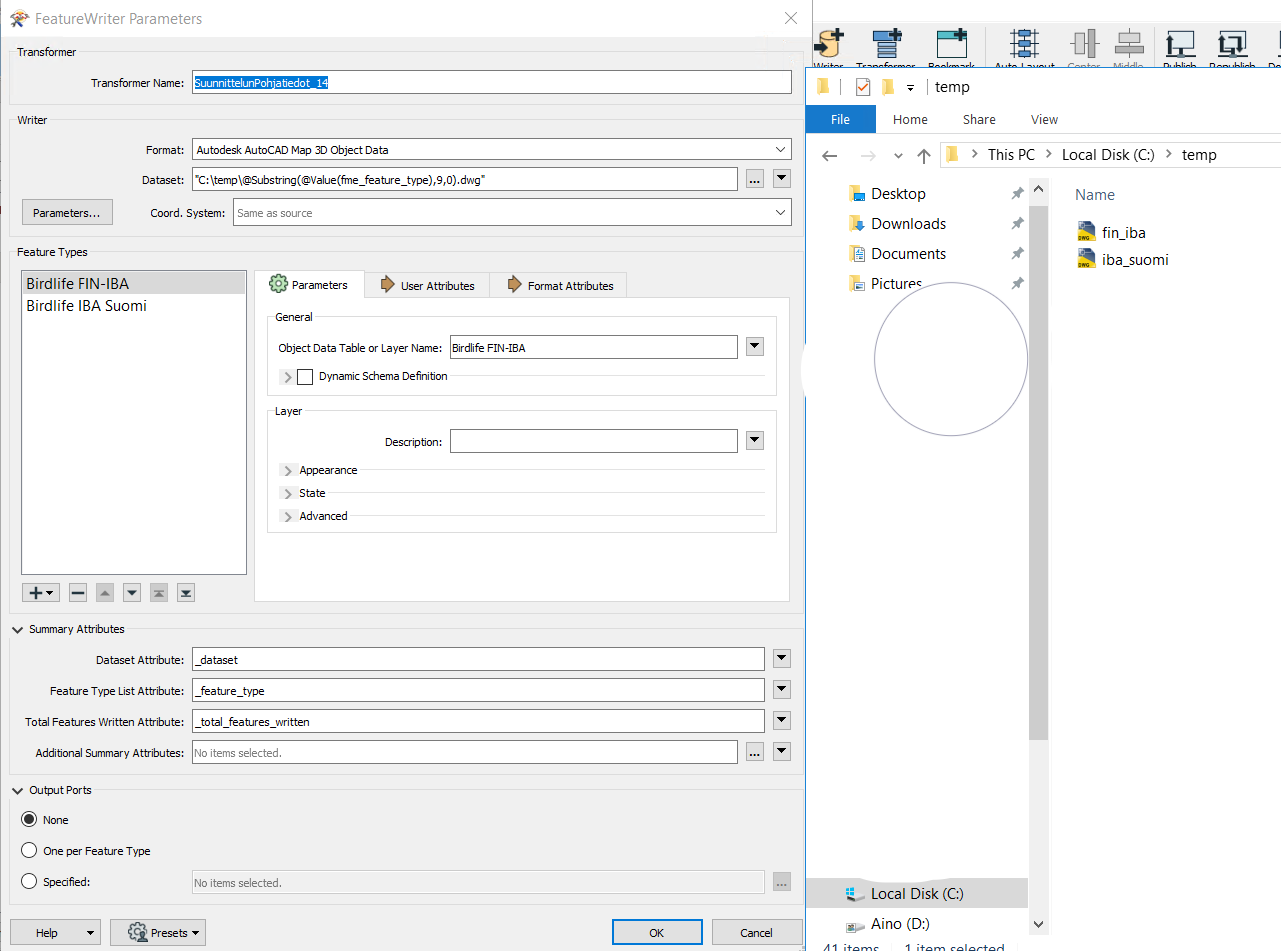Click the writer Parameters... button
Image resolution: width=1281 pixels, height=951 pixels.
pos(67,212)
